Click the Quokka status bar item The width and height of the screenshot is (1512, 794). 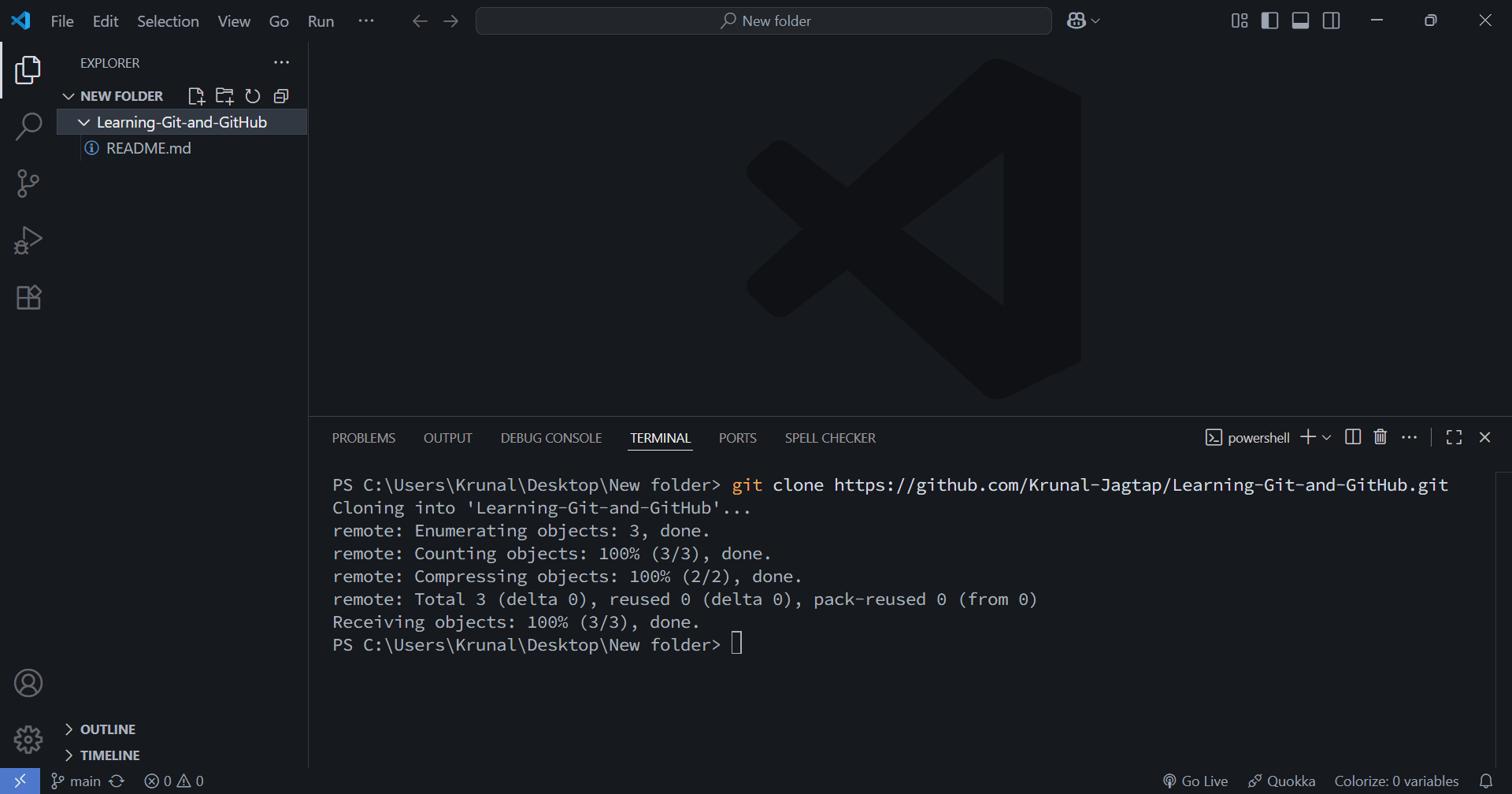(1282, 781)
